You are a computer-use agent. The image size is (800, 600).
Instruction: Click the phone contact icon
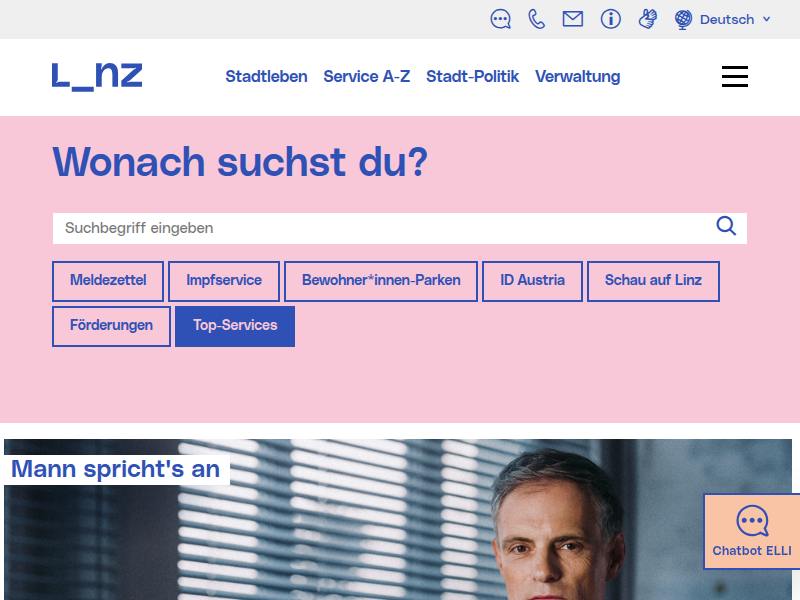[537, 19]
